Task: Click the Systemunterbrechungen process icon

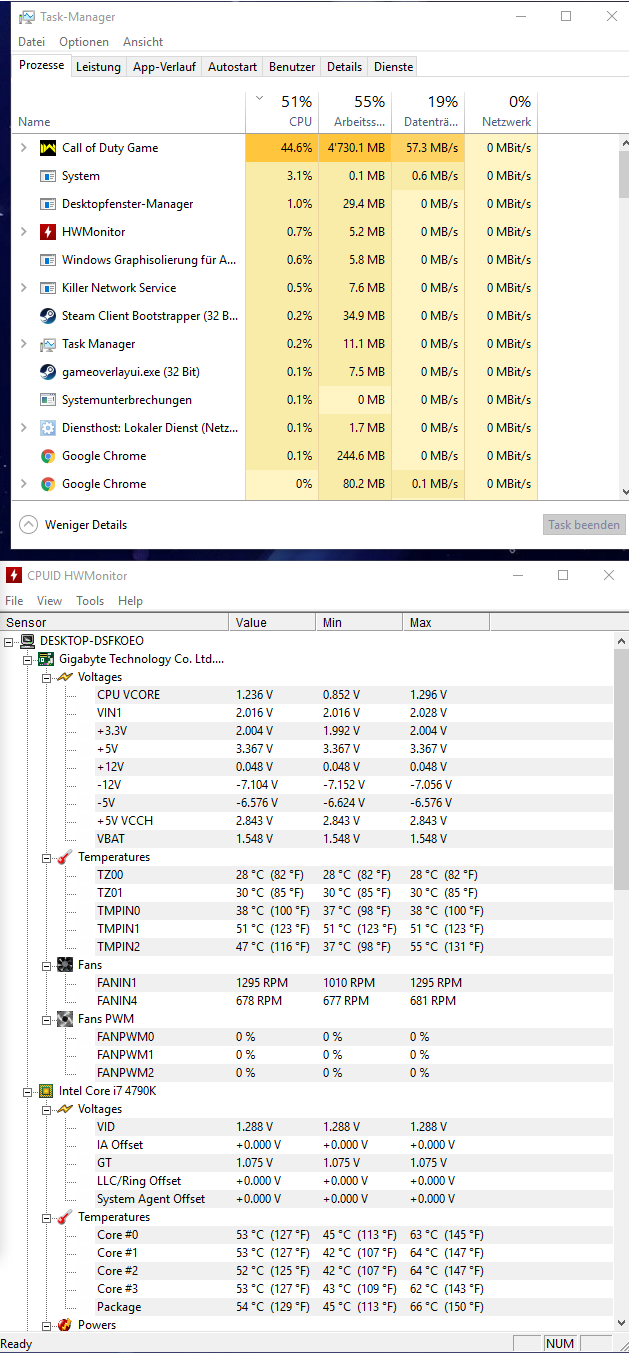Action: (47, 400)
